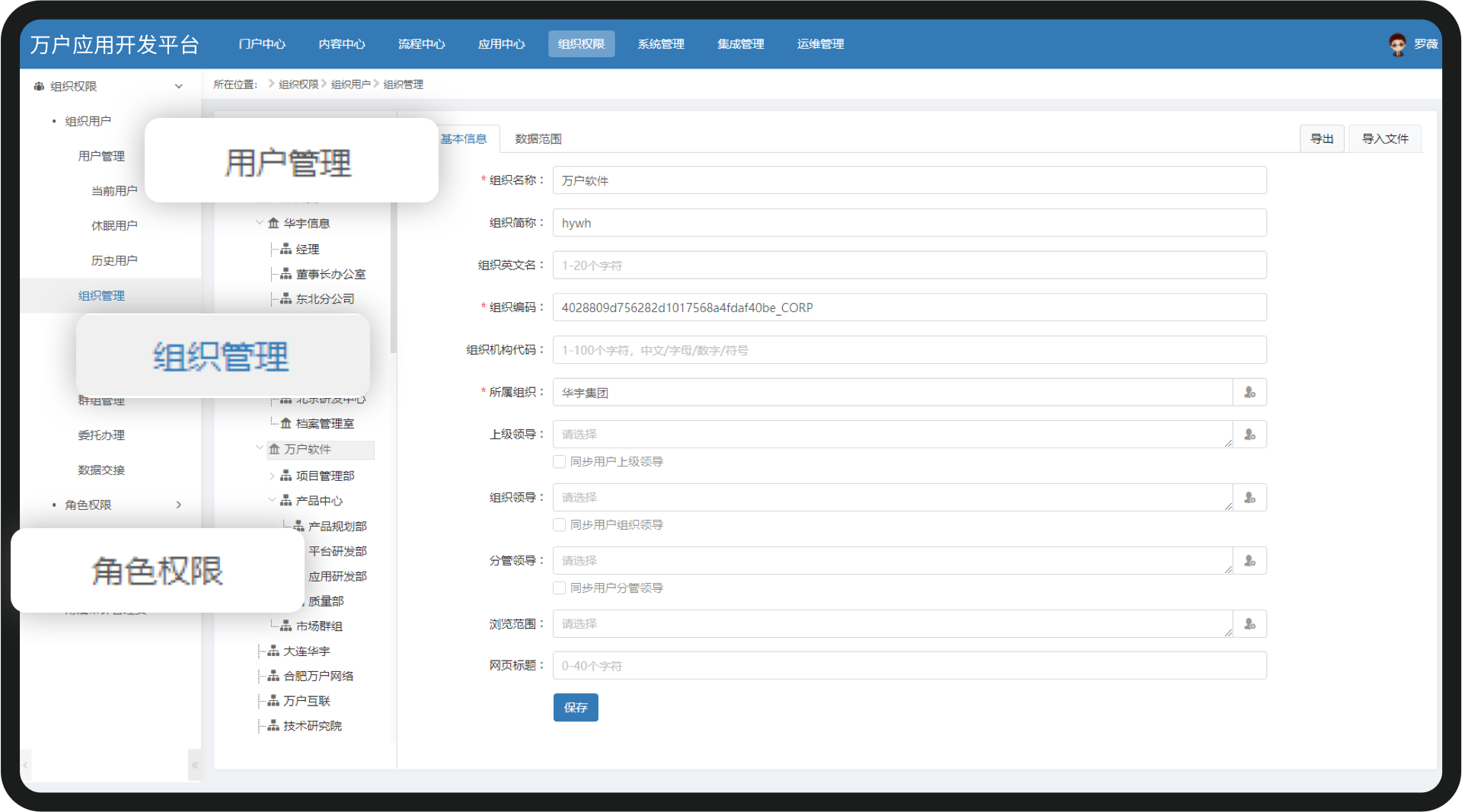Select the 大连华宇 organization node icon
This screenshot has width=1462, height=812.
click(x=273, y=651)
